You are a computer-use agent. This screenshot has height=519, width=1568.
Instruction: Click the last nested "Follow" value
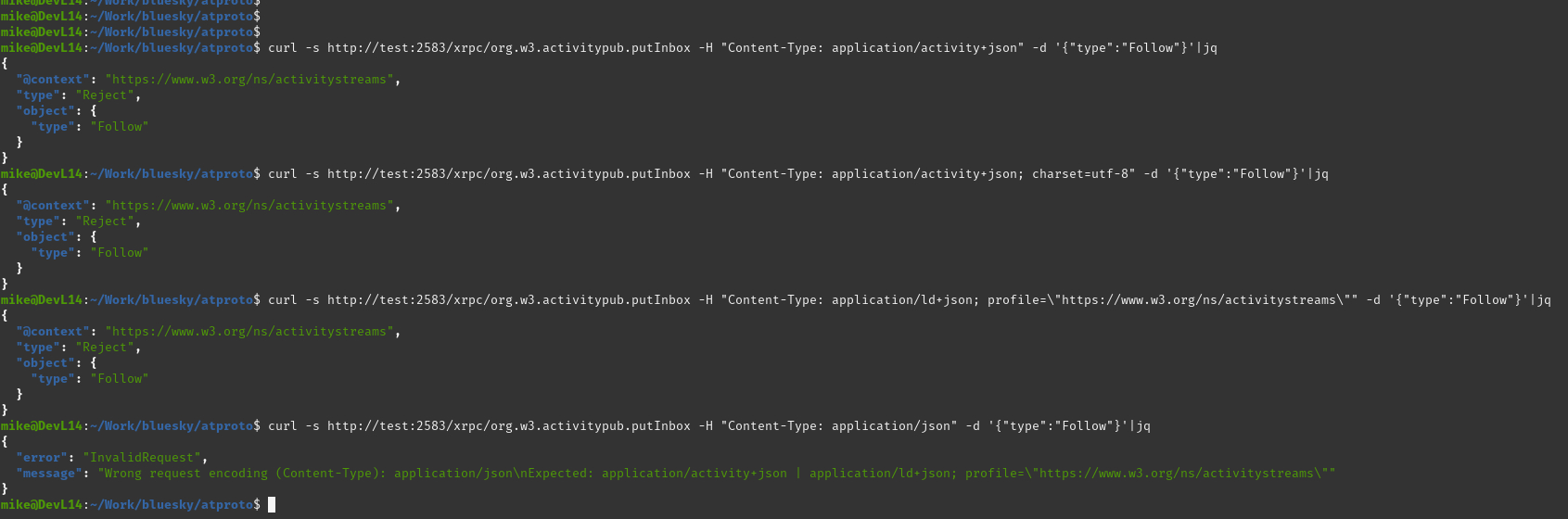coord(120,378)
